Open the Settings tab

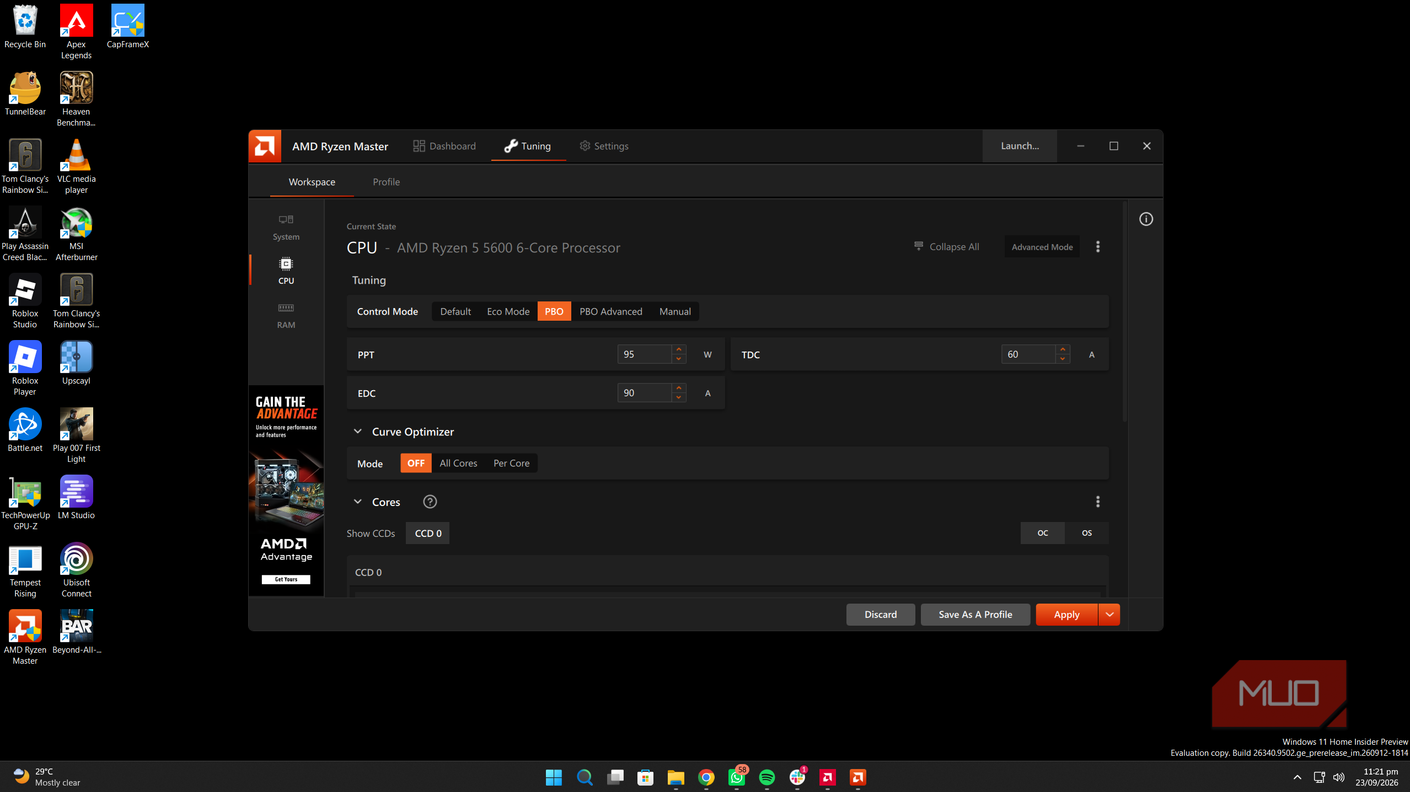tap(604, 146)
